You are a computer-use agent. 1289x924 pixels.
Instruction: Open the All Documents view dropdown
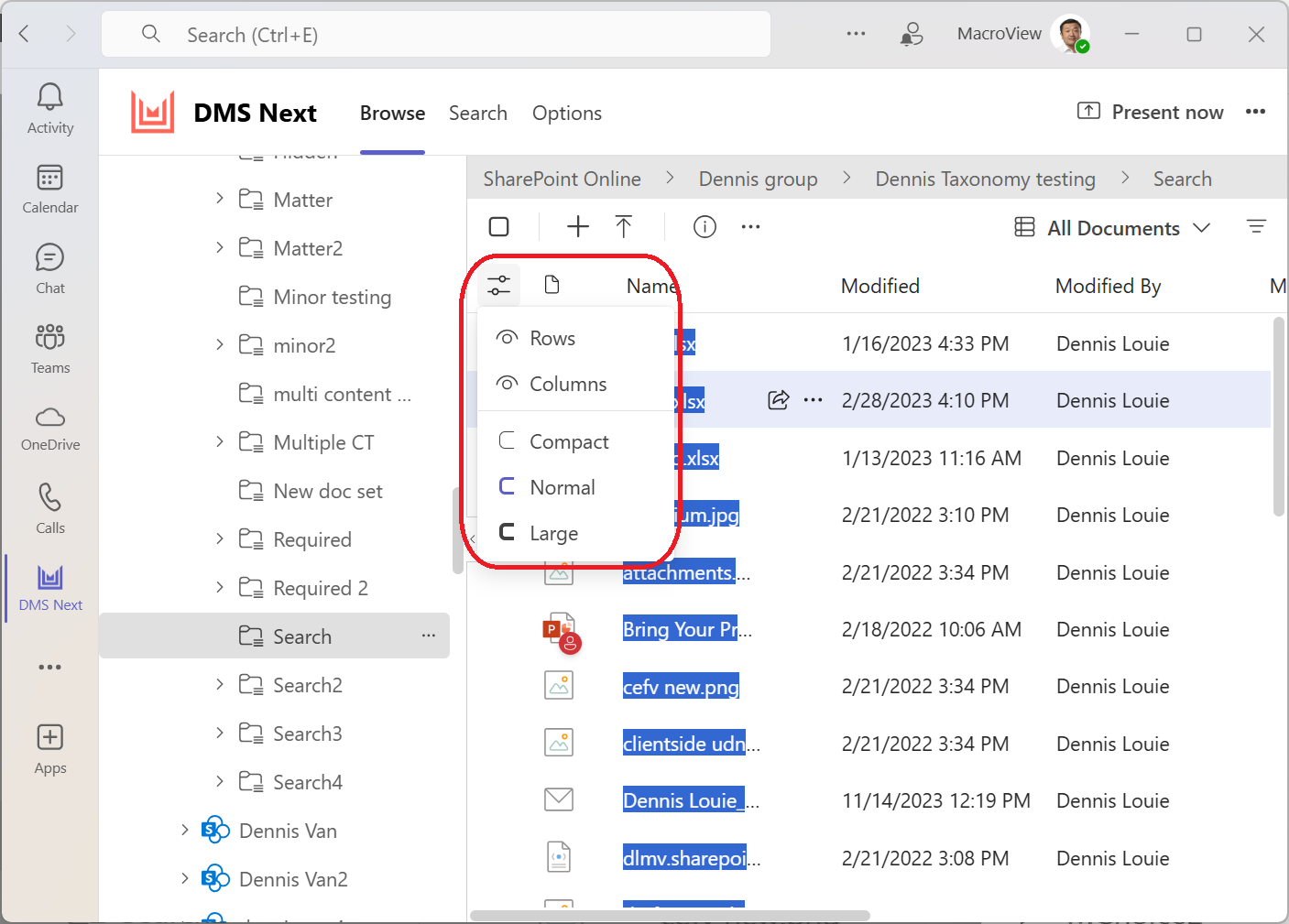[x=1113, y=228]
